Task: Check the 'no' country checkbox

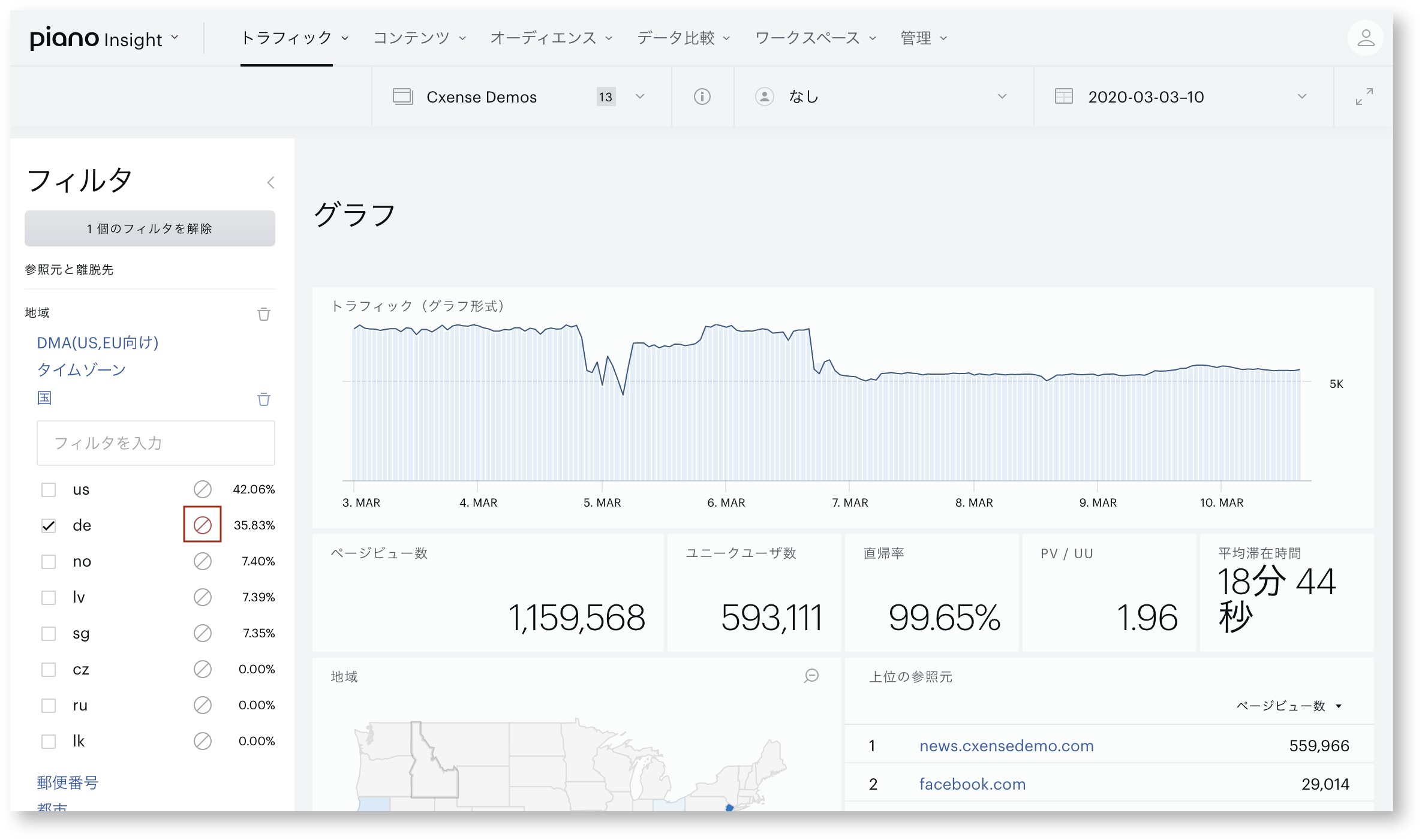Action: 49,562
